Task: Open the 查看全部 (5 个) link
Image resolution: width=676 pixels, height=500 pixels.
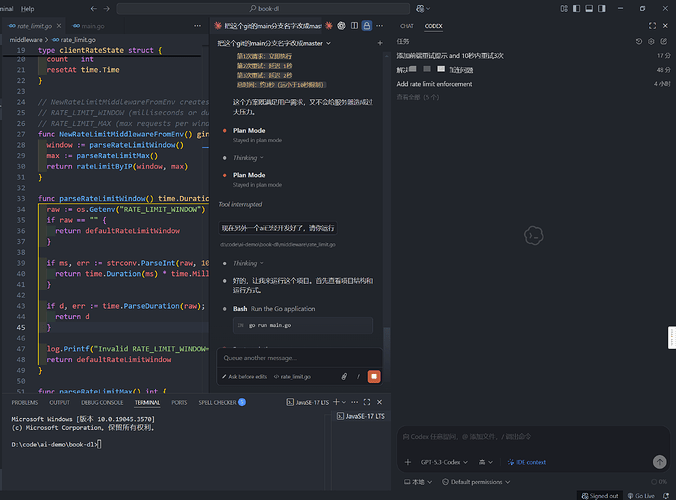Action: (418, 97)
